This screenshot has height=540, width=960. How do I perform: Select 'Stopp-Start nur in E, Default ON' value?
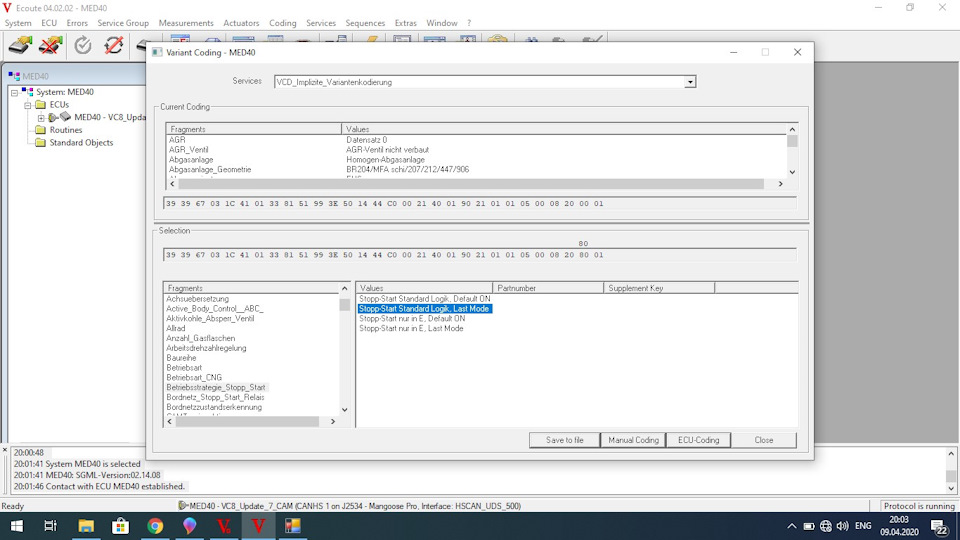412,318
